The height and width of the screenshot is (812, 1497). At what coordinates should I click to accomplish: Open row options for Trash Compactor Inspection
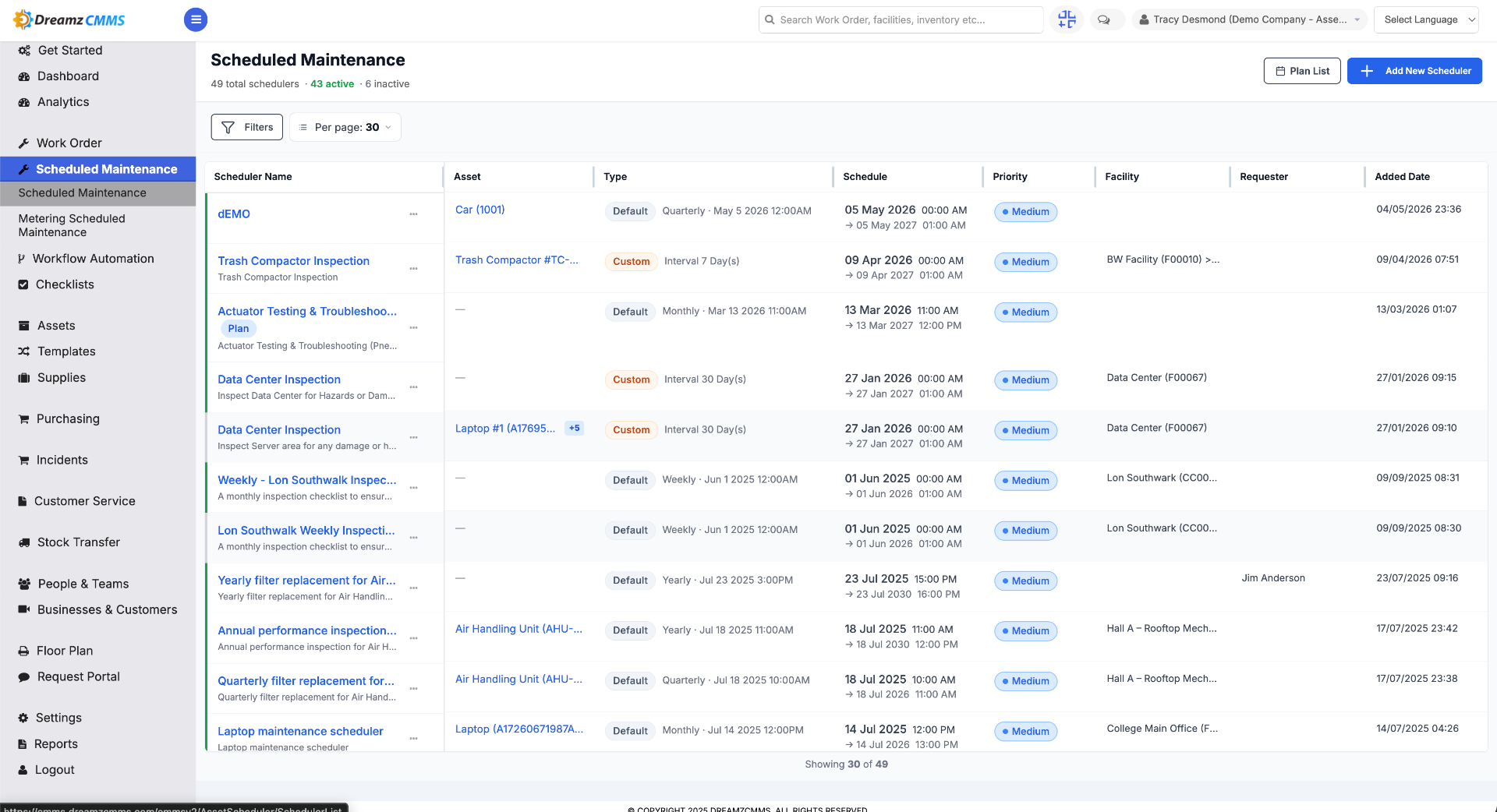413,269
